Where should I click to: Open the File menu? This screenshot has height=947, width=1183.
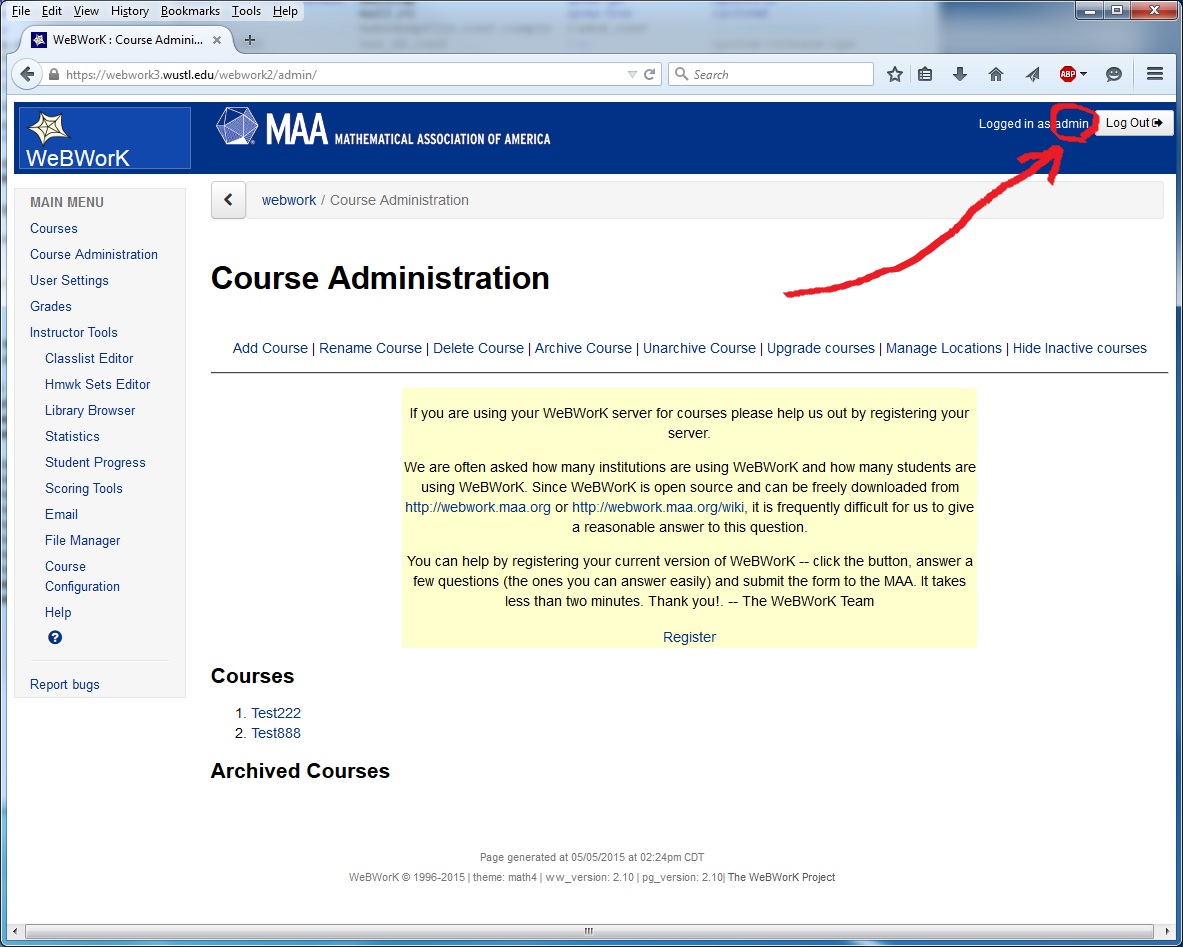click(x=21, y=11)
